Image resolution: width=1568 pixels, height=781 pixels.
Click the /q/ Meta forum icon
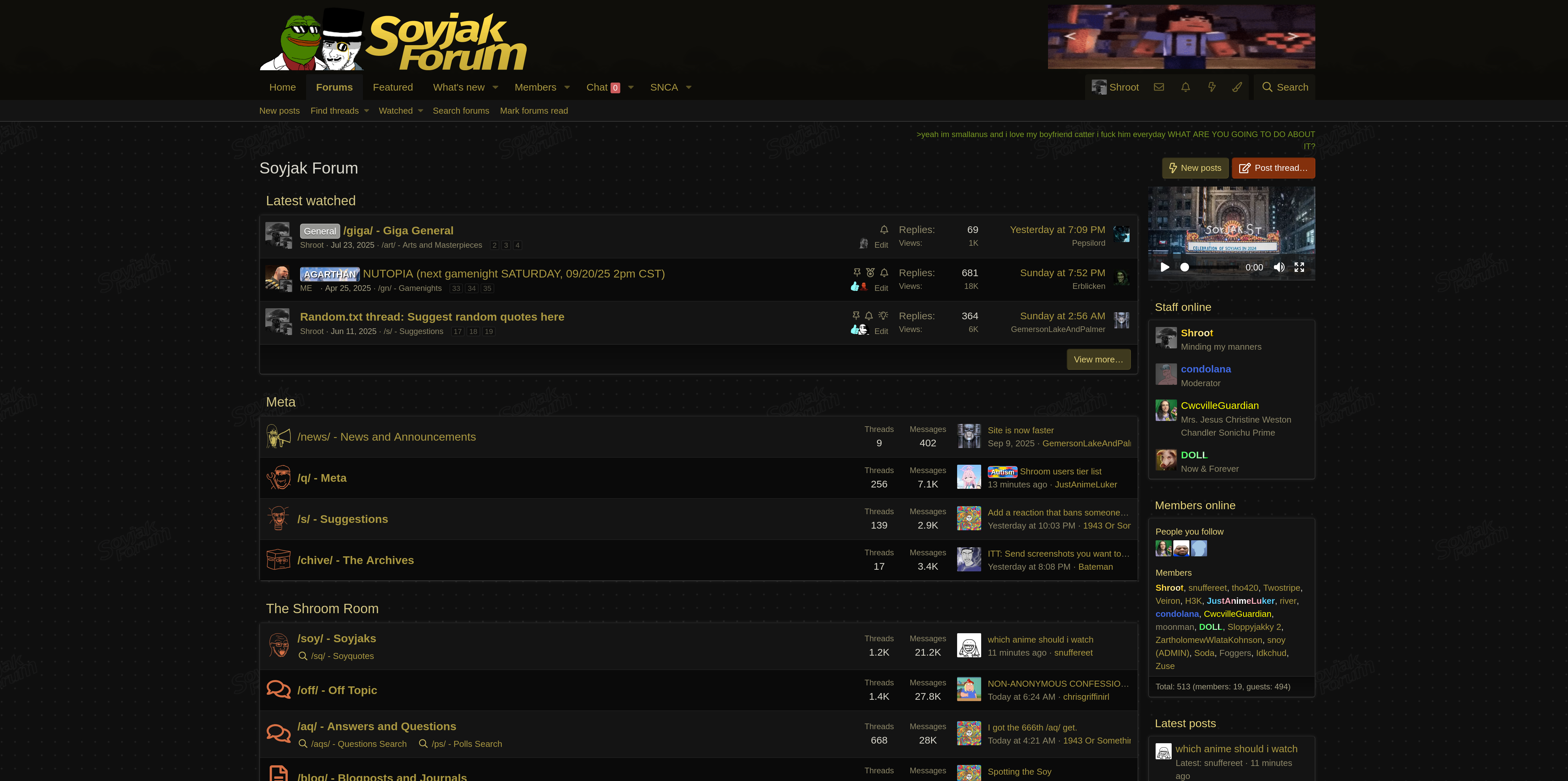279,477
